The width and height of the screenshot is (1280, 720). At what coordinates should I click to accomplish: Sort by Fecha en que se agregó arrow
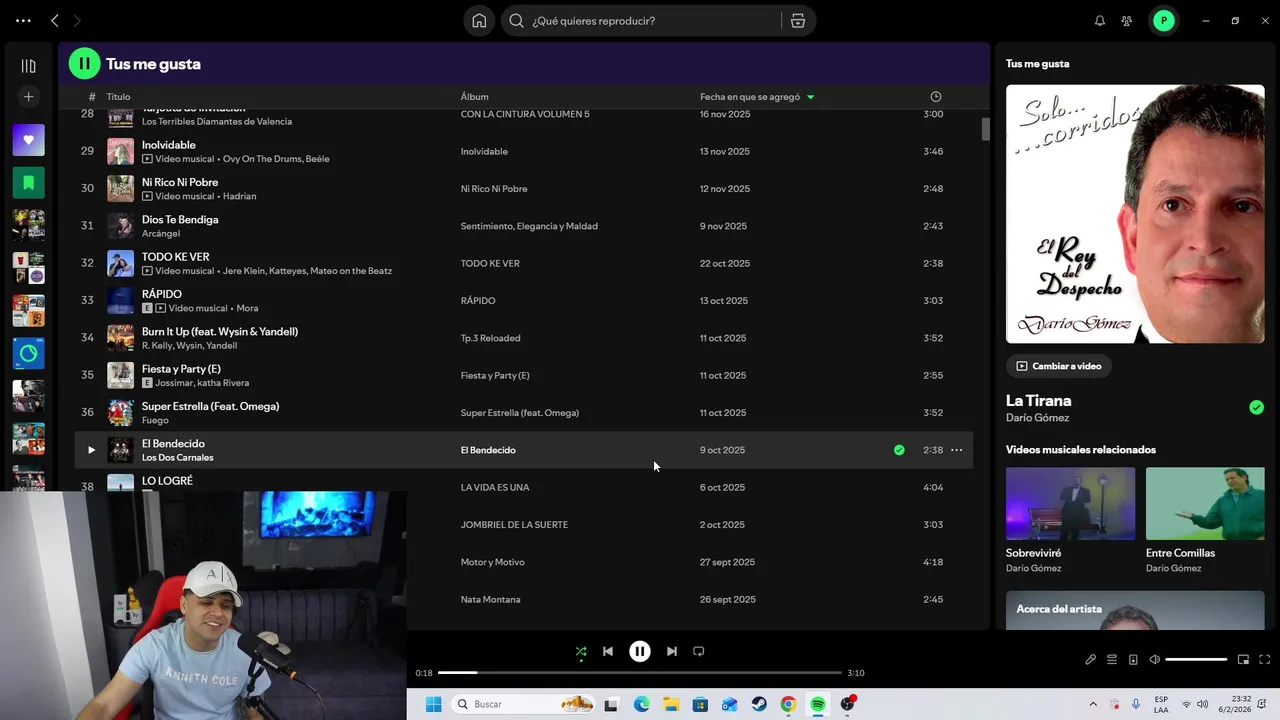(x=810, y=97)
